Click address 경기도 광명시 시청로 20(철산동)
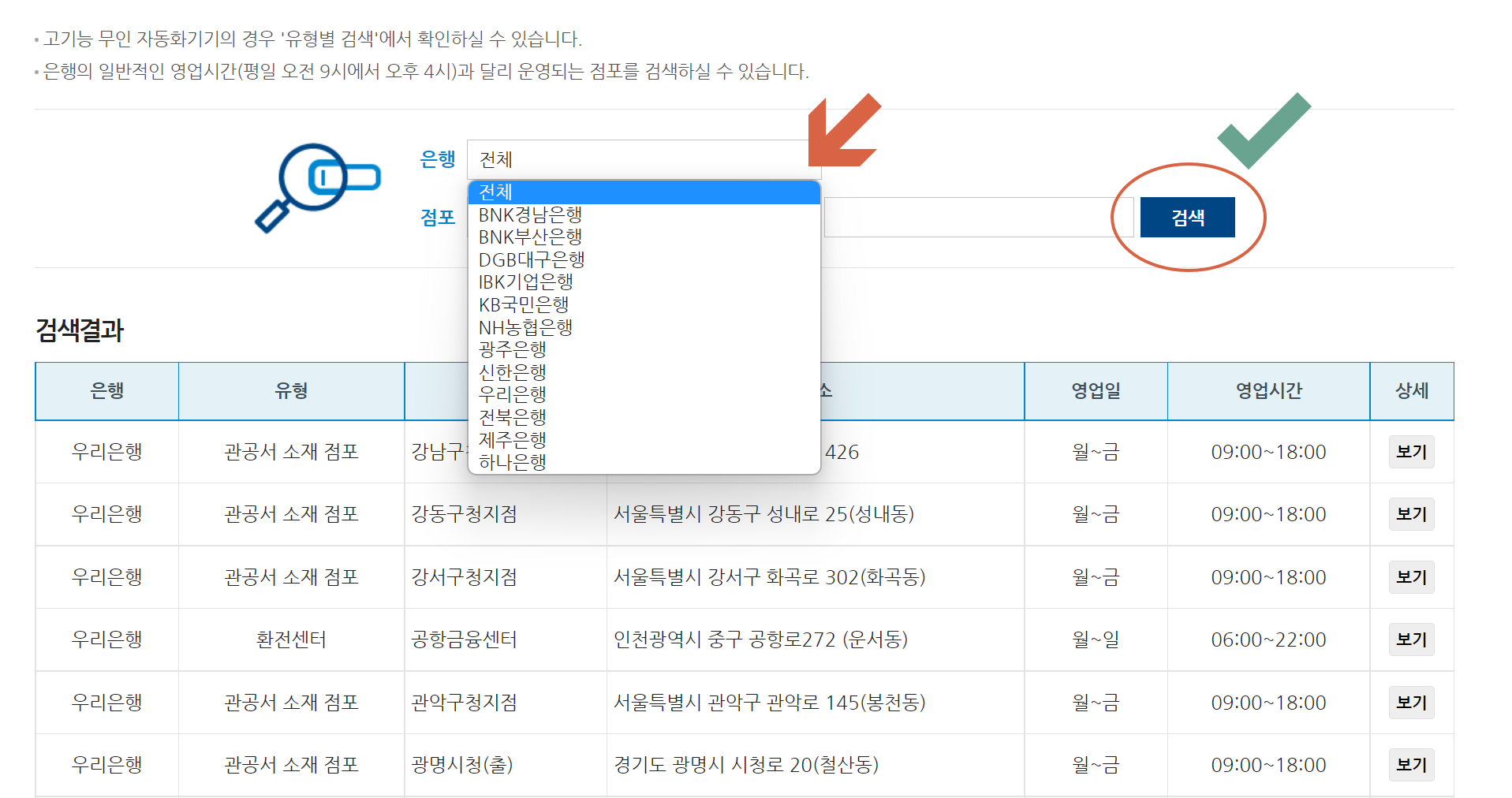This screenshot has width=1512, height=798. [x=746, y=765]
